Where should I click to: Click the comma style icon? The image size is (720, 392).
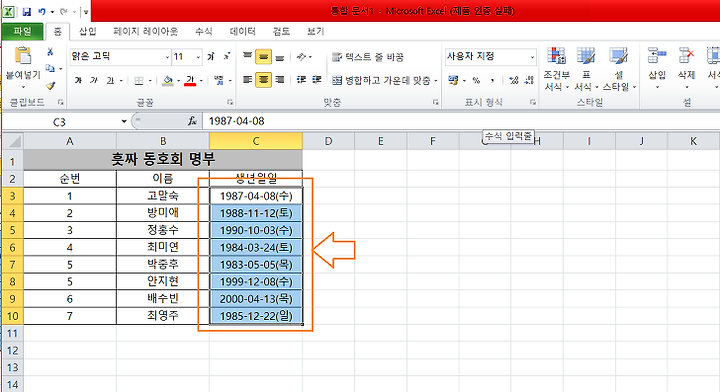[492, 80]
